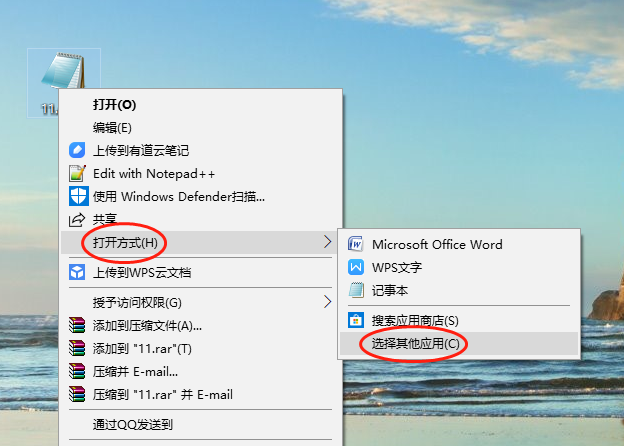The width and height of the screenshot is (624, 446).
Task: Click WinRAR icon beside 添加到压缩文件(A)...
Action: point(77,325)
